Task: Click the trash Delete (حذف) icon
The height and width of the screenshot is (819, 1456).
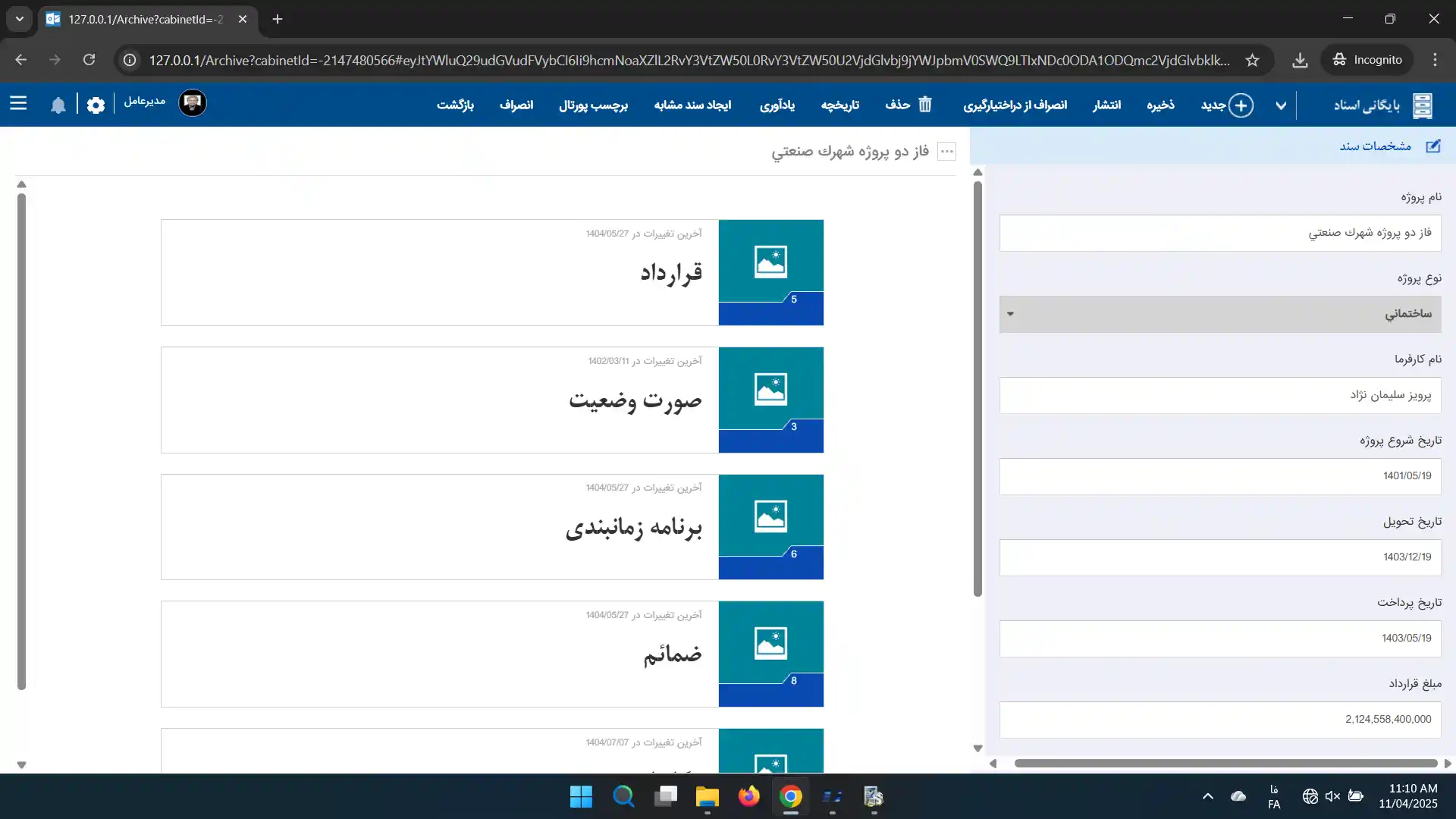Action: 924,105
